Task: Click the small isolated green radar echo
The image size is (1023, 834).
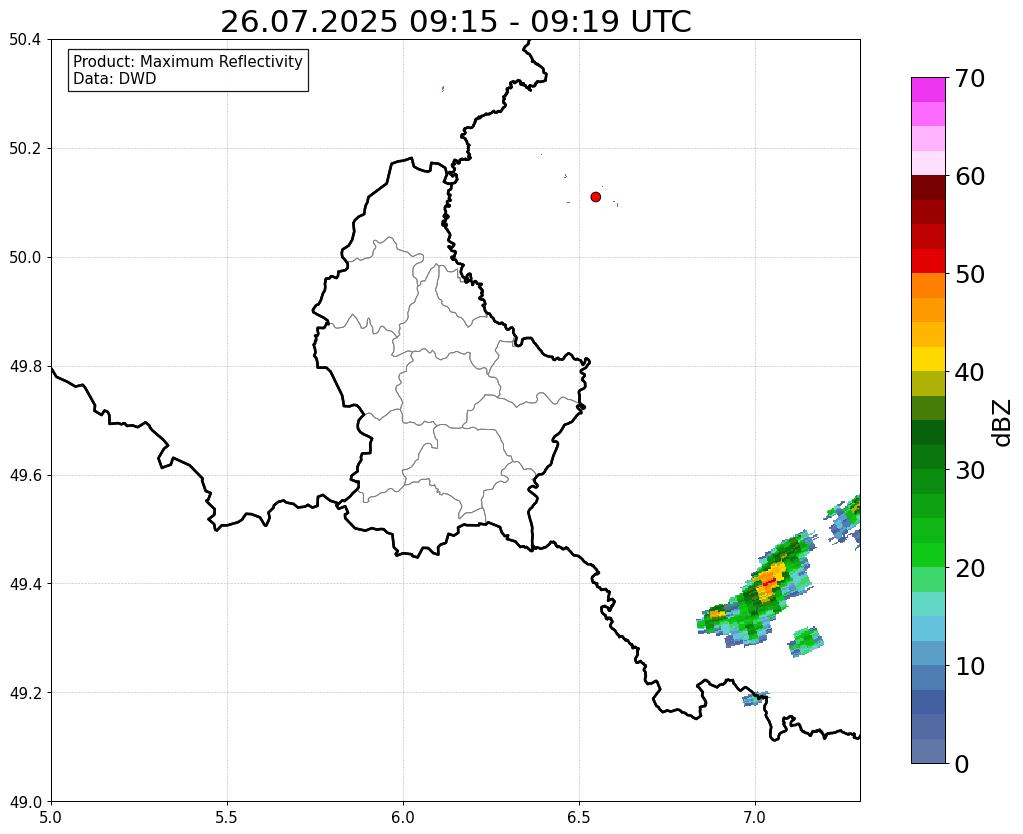Action: click(x=806, y=641)
